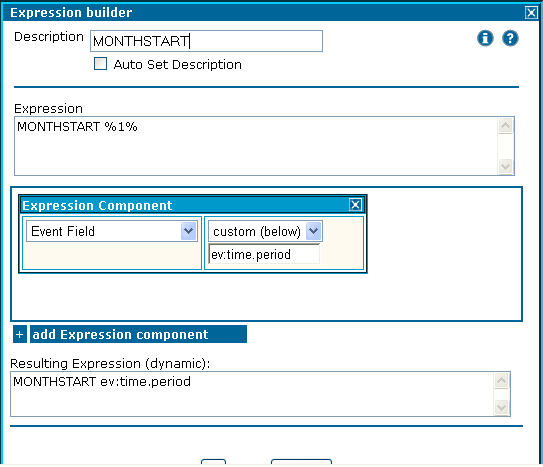Click the add Expression component button

(138, 334)
